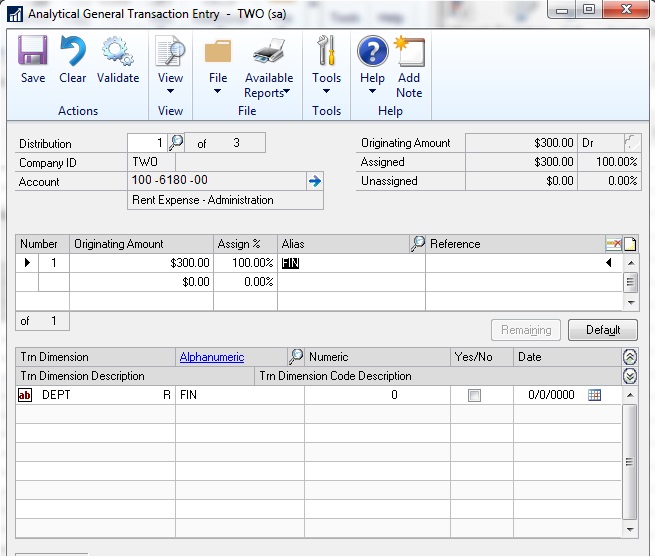The image size is (655, 556).
Task: Click the Clear undo arrow icon
Action: click(72, 51)
